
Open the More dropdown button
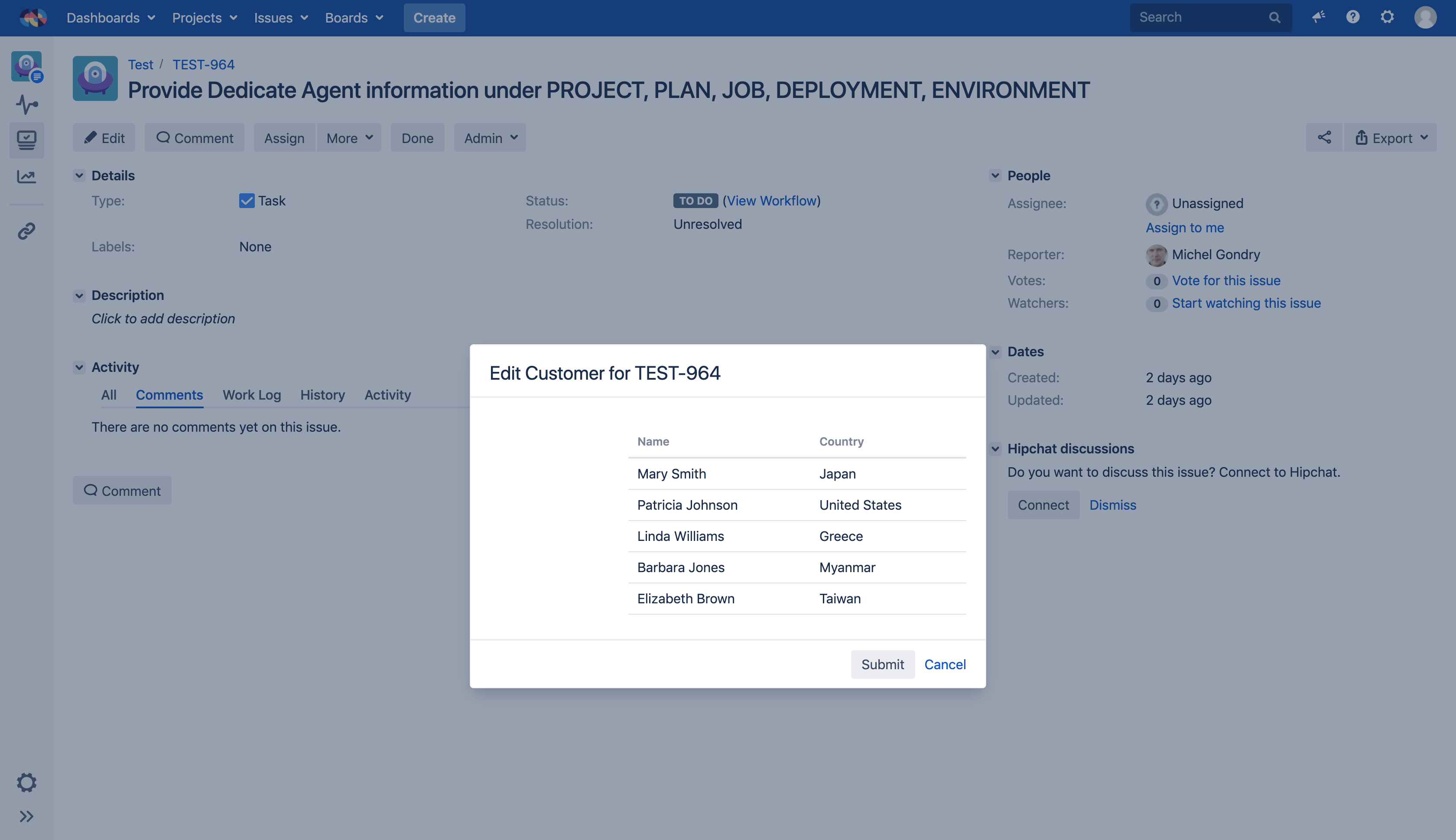coord(349,138)
